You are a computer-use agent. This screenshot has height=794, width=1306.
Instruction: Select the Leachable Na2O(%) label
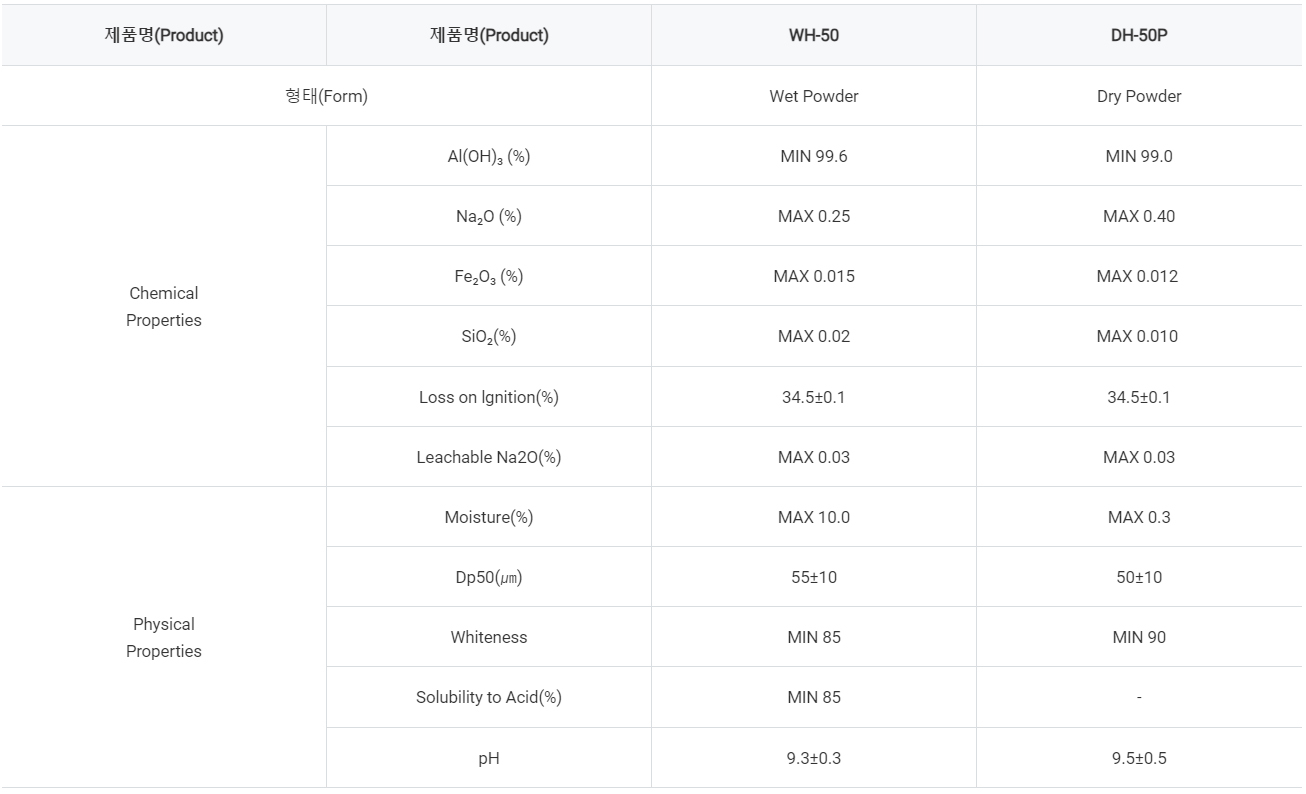point(488,457)
